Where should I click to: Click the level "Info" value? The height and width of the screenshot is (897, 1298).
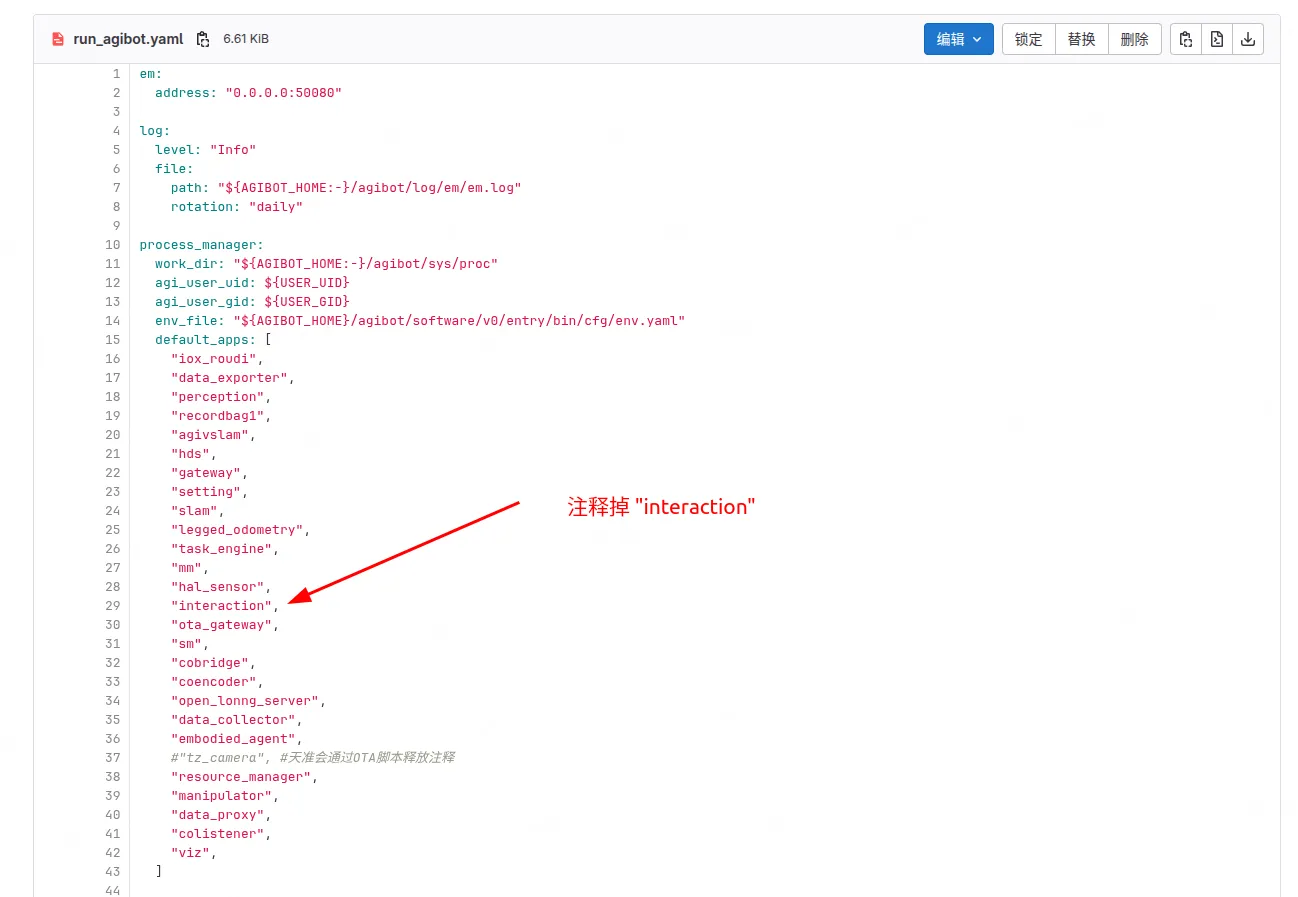[233, 149]
